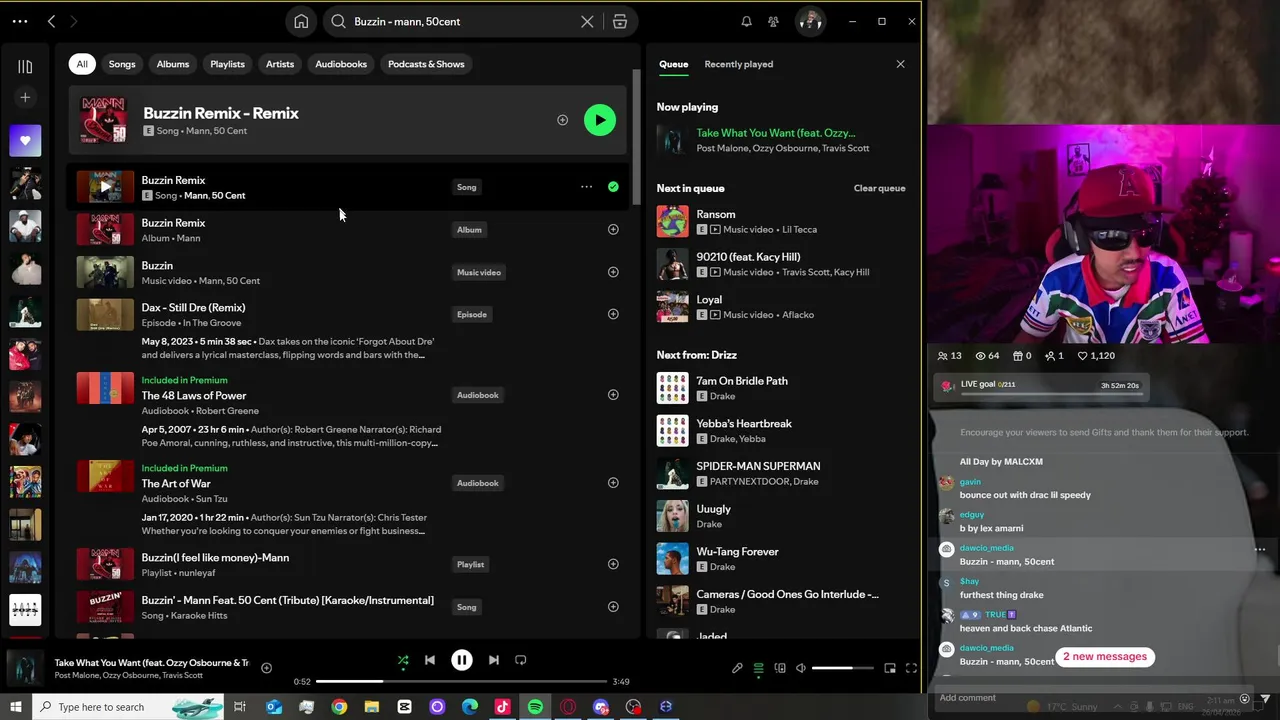This screenshot has width=1280, height=720.
Task: Save Buzzin' Karaoke tribute song
Action: 613,607
